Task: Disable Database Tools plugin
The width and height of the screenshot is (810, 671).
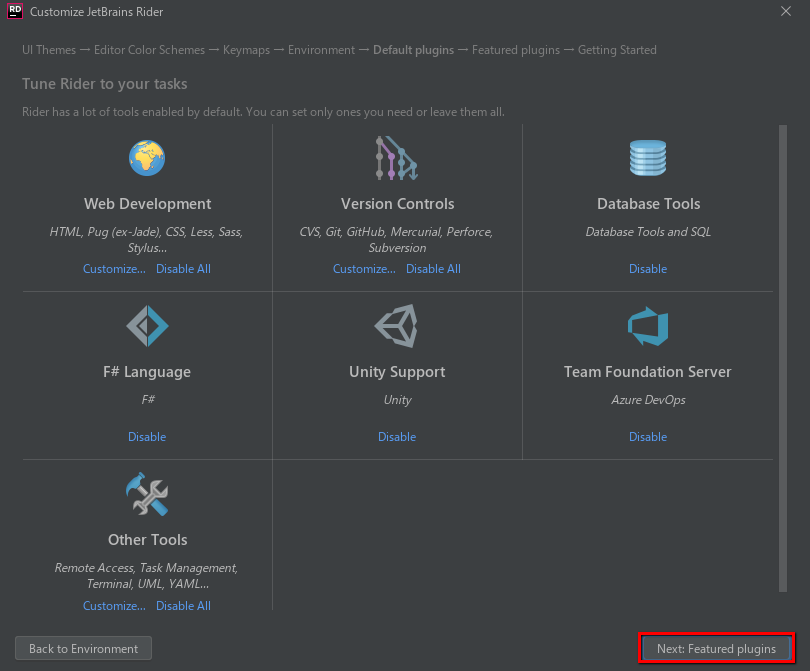Action: (x=648, y=269)
